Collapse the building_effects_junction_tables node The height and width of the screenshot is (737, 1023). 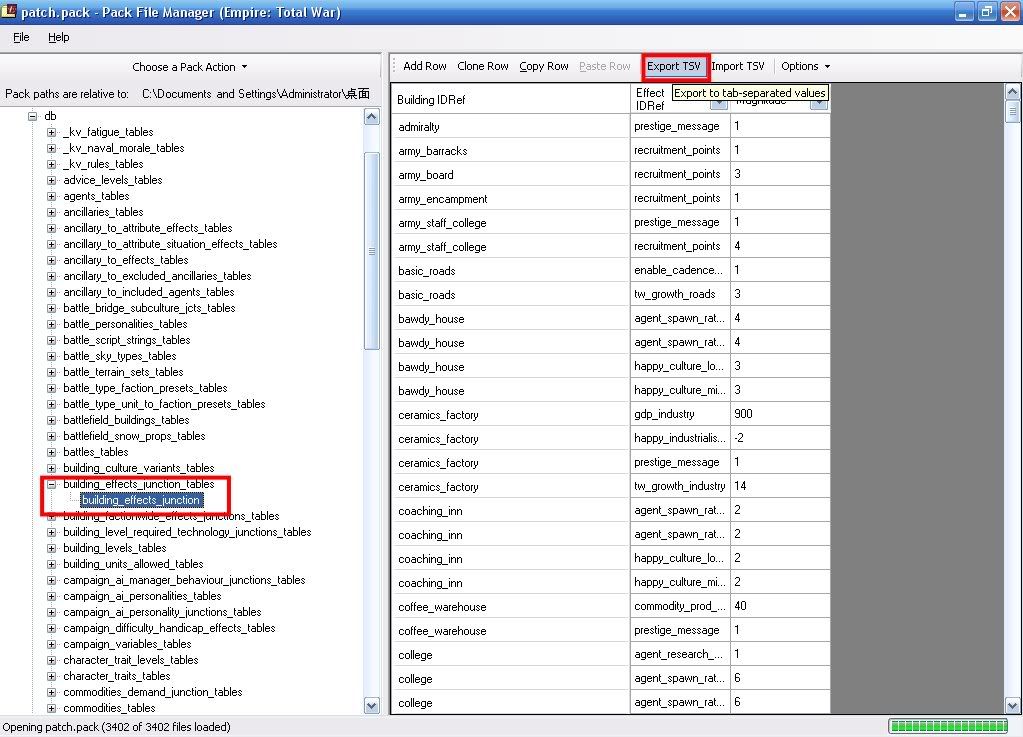(x=52, y=485)
